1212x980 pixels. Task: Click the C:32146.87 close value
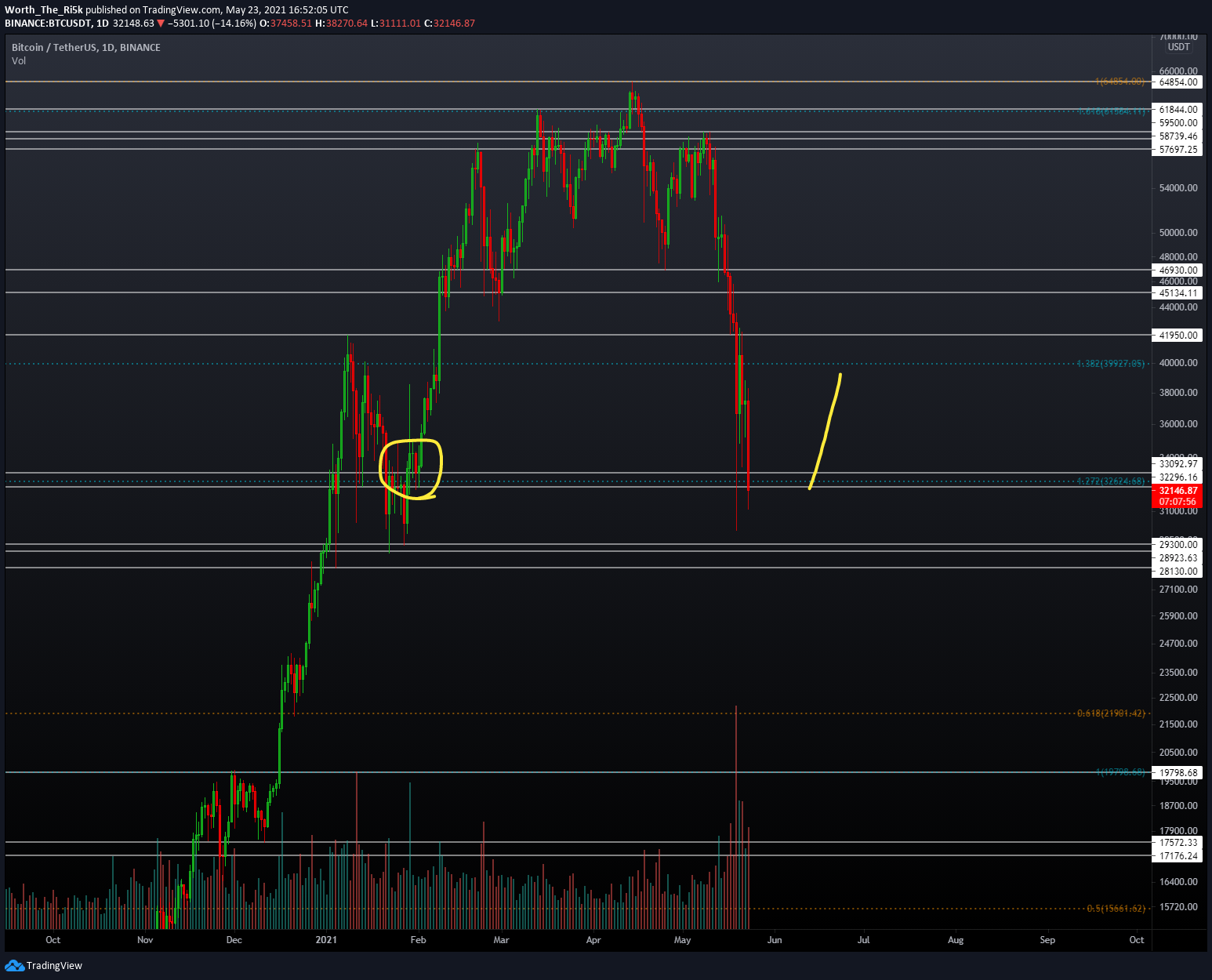[450, 24]
